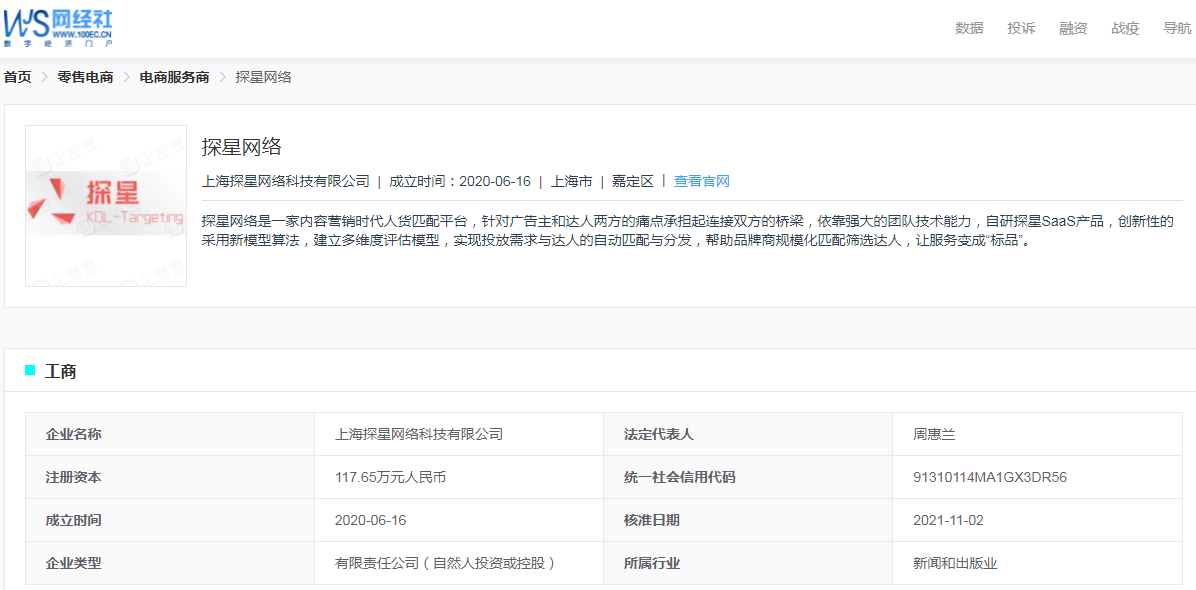This screenshot has height=590, width=1196.
Task: Open the 查看官网 link
Action: pyautogui.click(x=702, y=181)
